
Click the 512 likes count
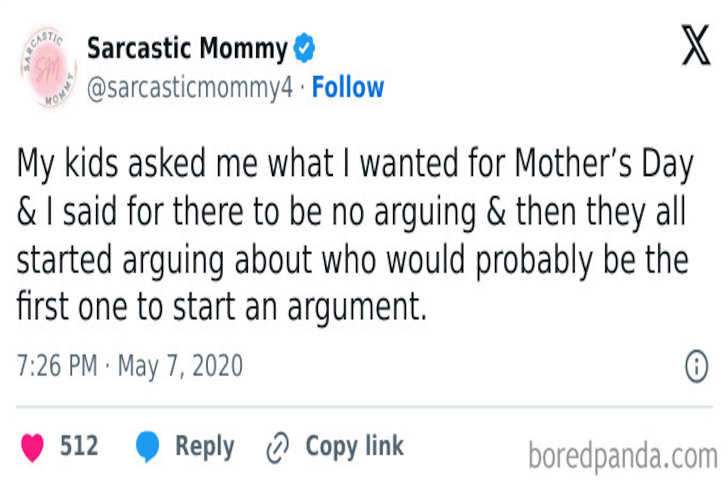(79, 446)
